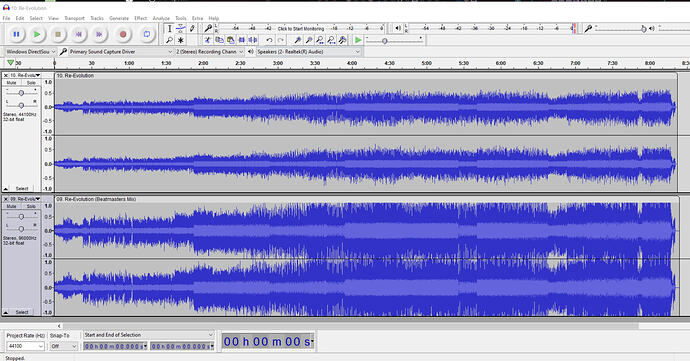This screenshot has height=361, width=690.
Task: Open the Generate menu
Action: coord(119,18)
